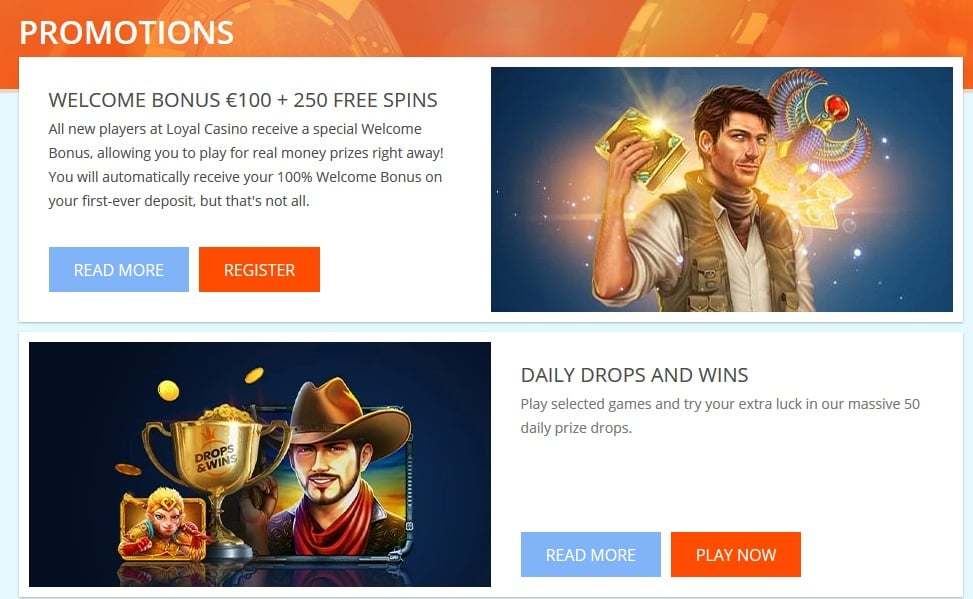Click the PLAY NOW button
This screenshot has height=599, width=973.
coord(736,554)
